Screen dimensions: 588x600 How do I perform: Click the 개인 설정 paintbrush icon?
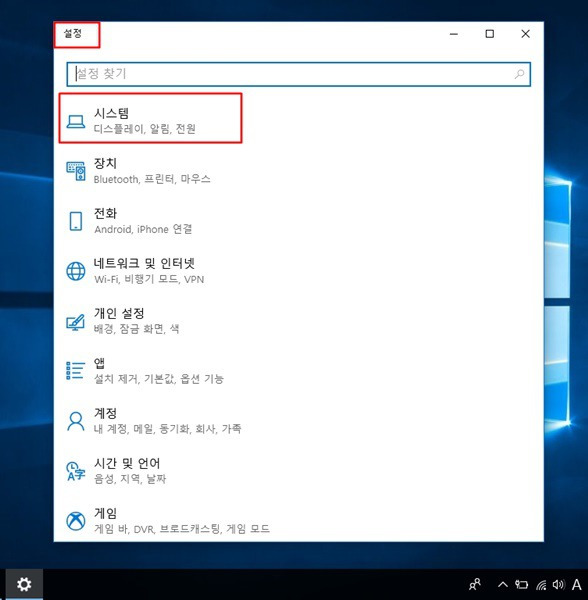[x=76, y=322]
